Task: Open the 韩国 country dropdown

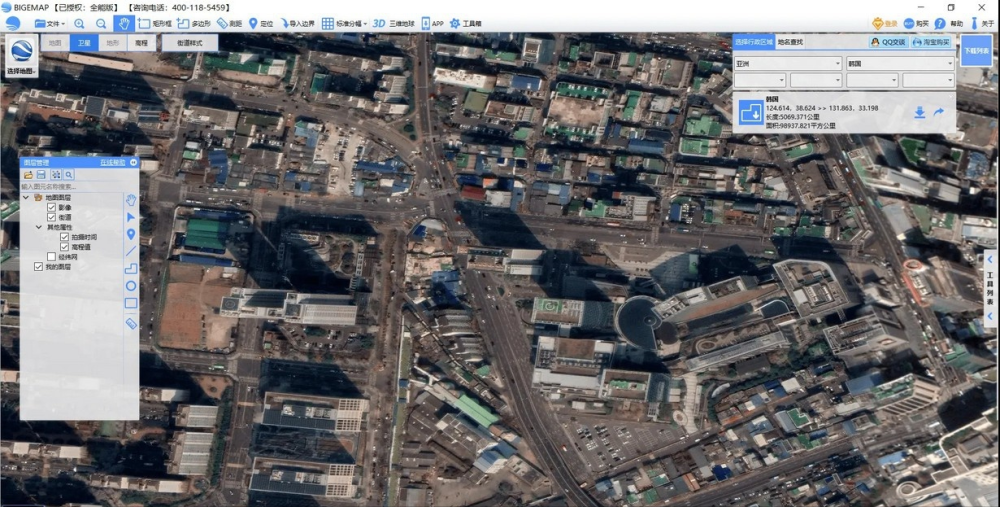Action: tap(900, 64)
